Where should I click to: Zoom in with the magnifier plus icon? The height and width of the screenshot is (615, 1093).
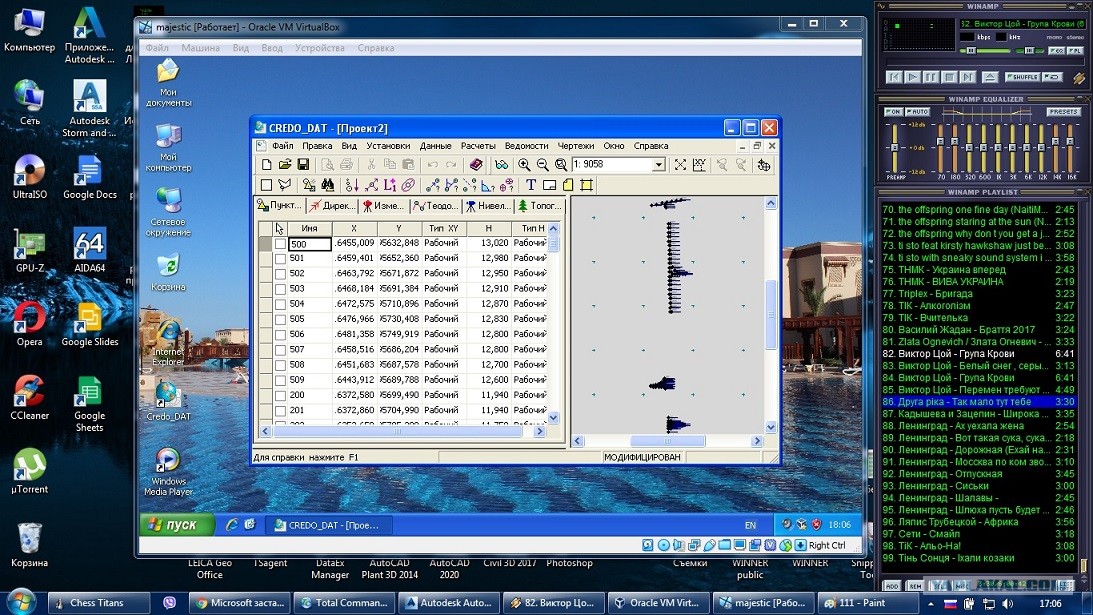tap(524, 165)
